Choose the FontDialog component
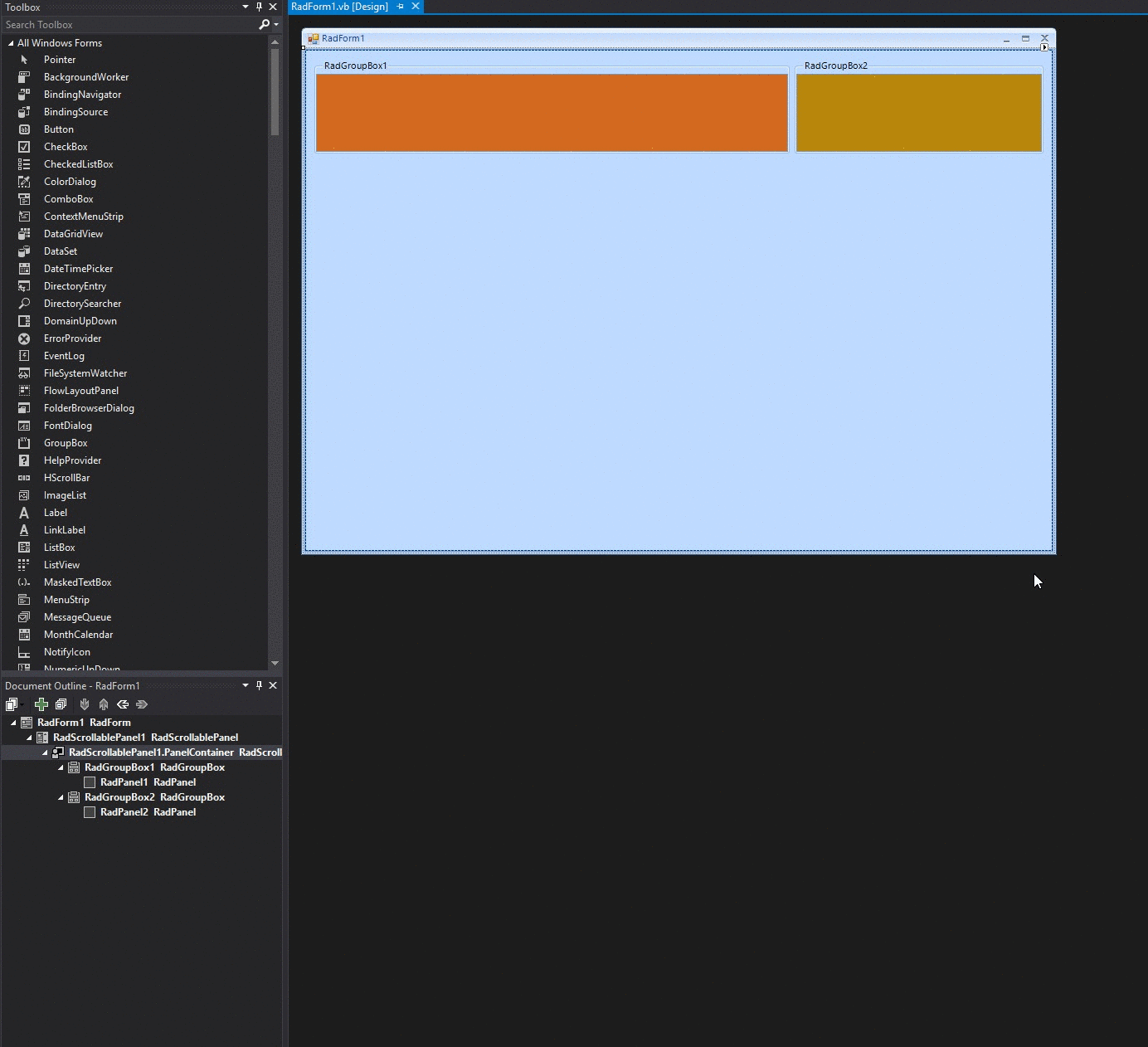Viewport: 1148px width, 1047px height. 67,426
